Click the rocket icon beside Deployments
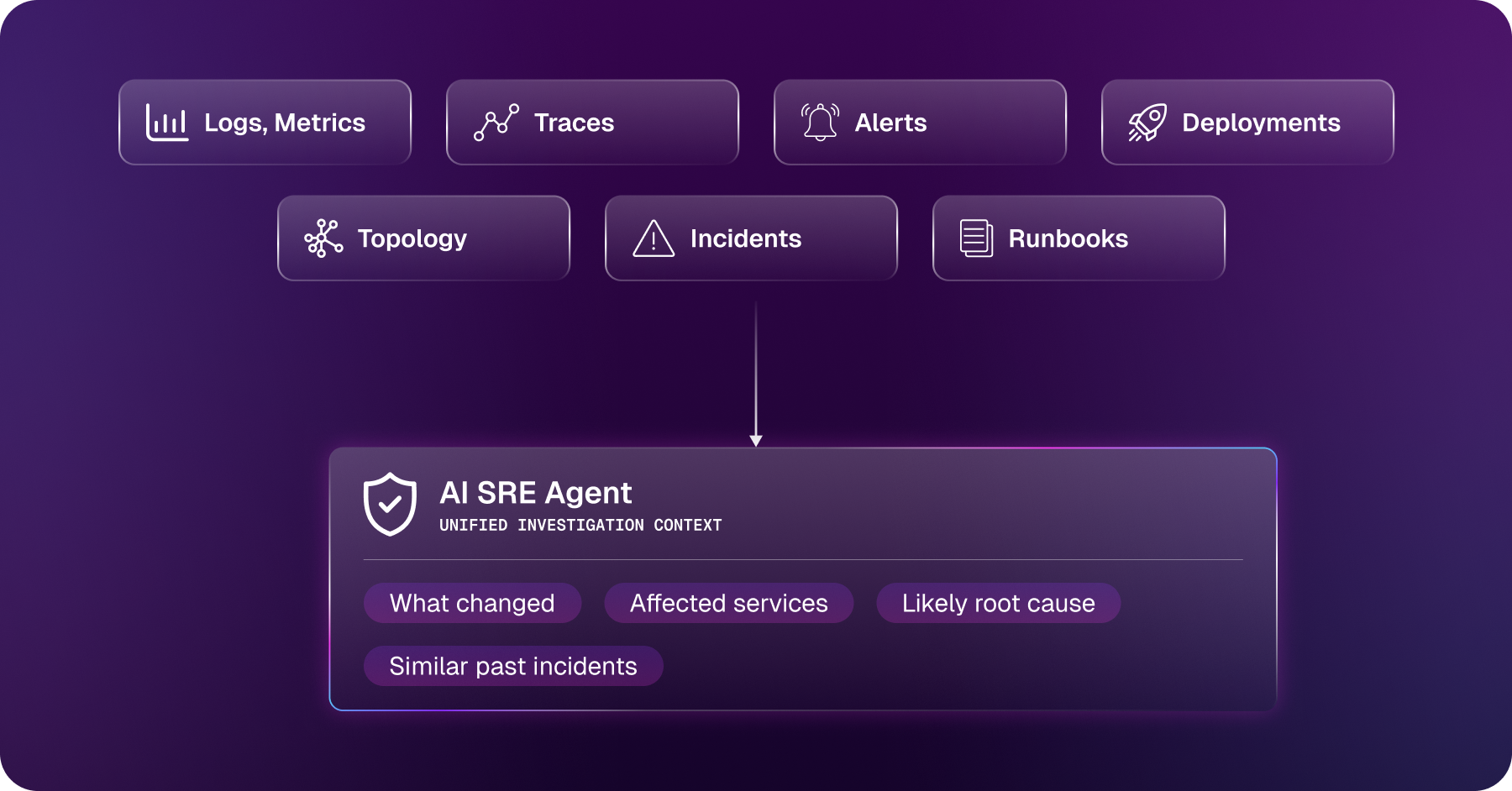Viewport: 1512px width, 791px height. (x=1147, y=123)
